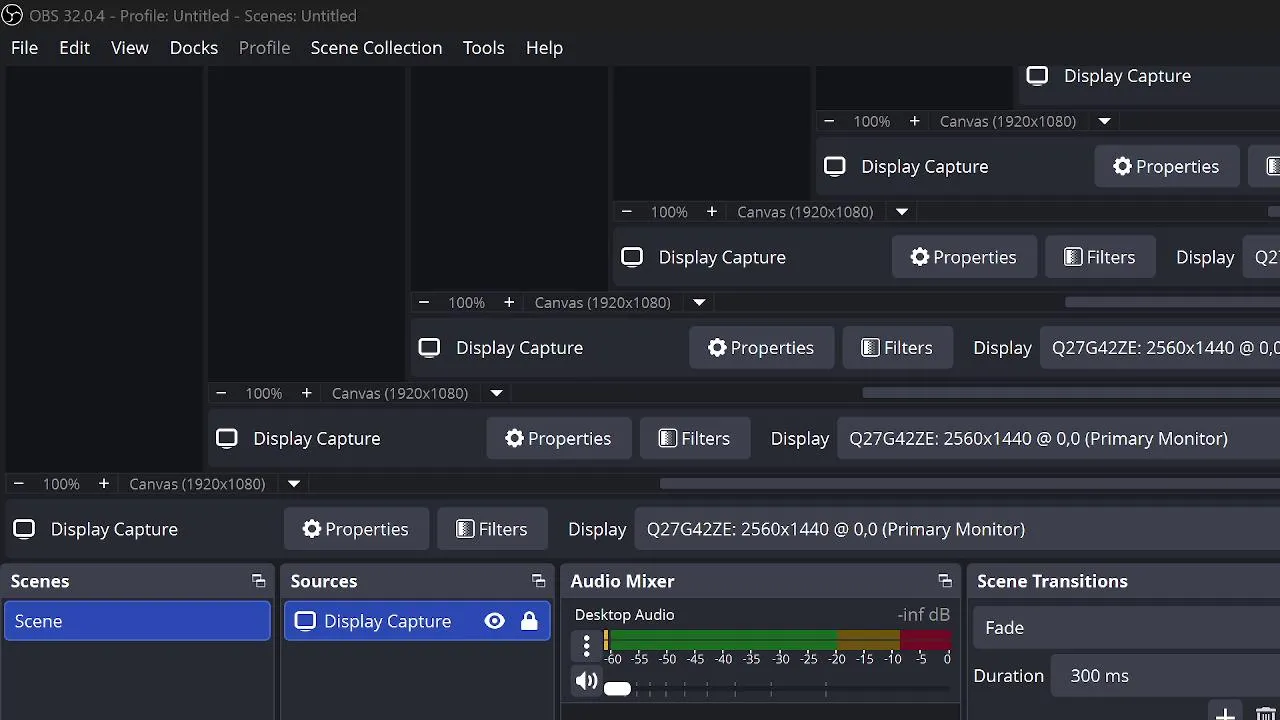Click plus zoom icon in second nested preview copy
The width and height of the screenshot is (1280, 720).
pyautogui.click(x=509, y=302)
